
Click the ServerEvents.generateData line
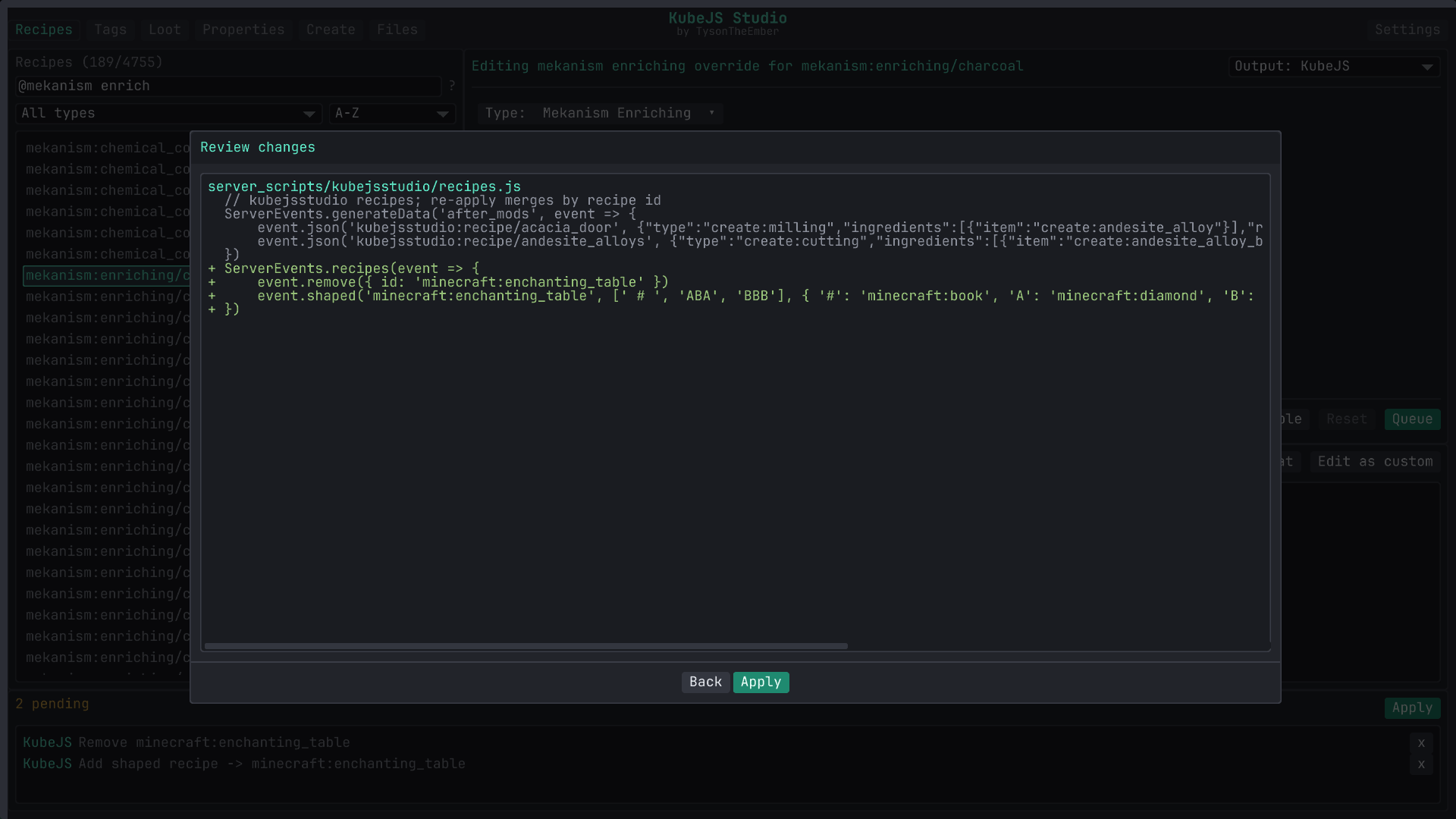click(x=430, y=214)
